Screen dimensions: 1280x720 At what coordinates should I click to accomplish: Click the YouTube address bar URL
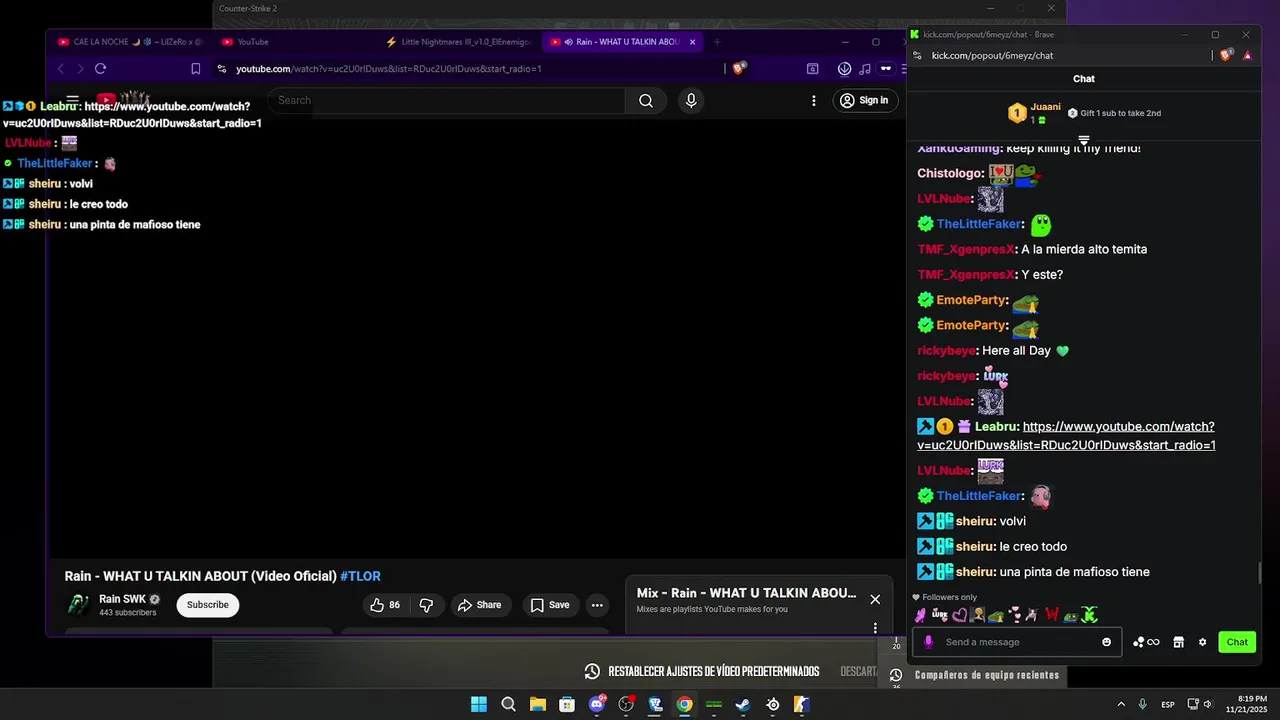(x=389, y=69)
